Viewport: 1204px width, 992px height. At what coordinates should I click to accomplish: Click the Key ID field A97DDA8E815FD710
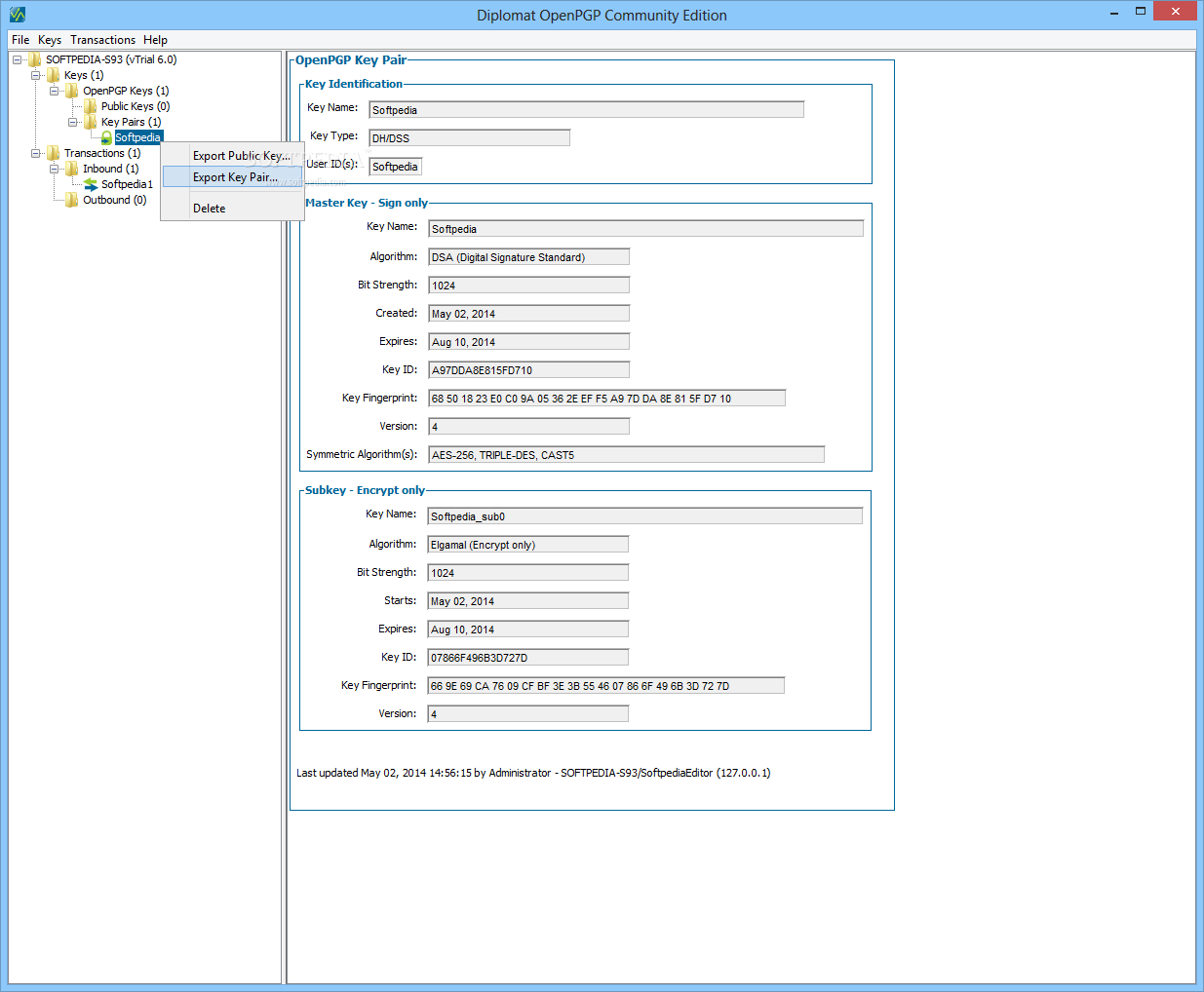pyautogui.click(x=528, y=370)
